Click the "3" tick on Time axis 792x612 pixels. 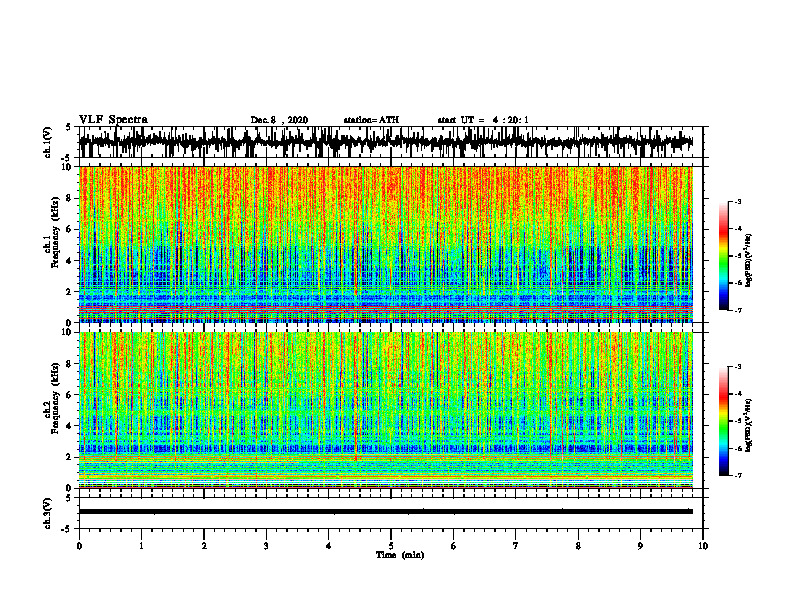pyautogui.click(x=266, y=546)
